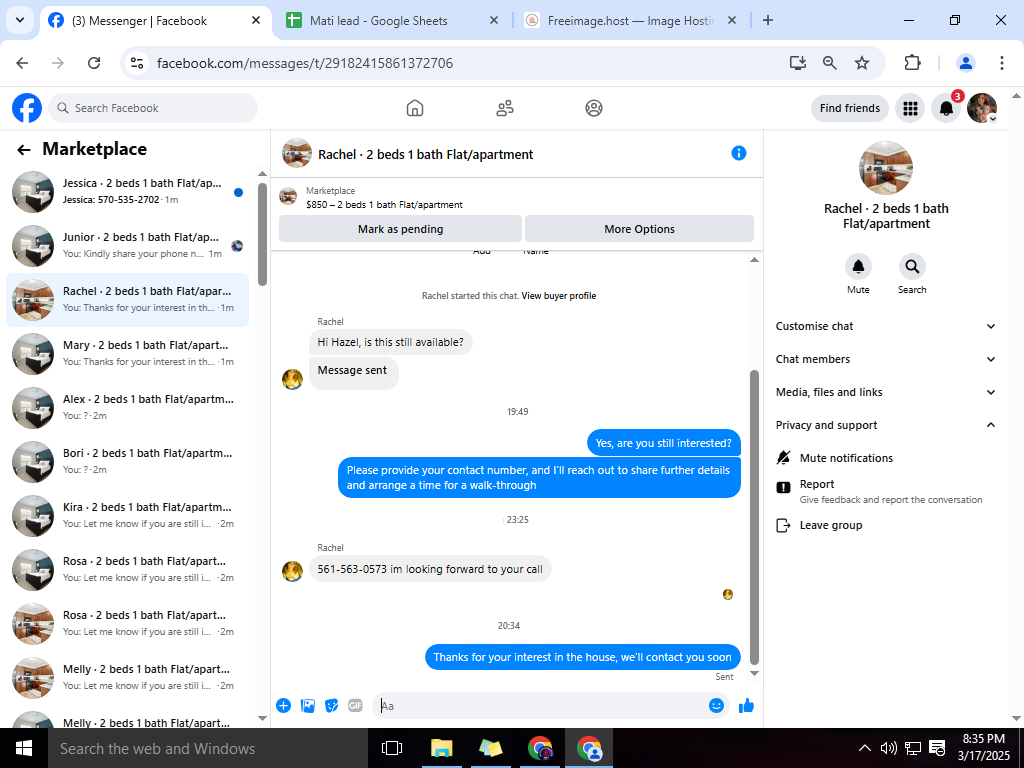Open emoji picker in message box
Image resolution: width=1024 pixels, height=768 pixels.
[x=716, y=705]
